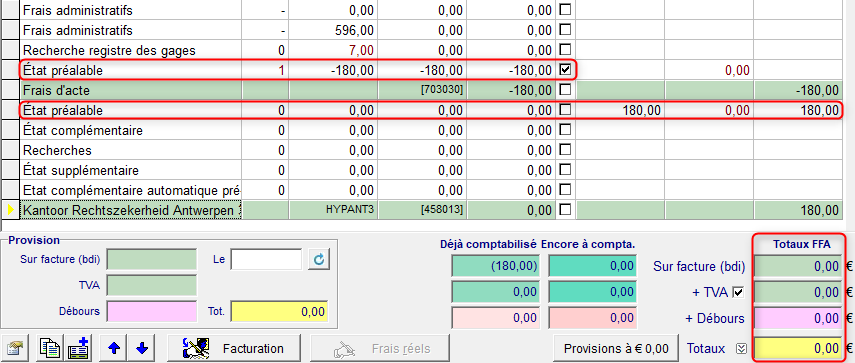This screenshot has width=855, height=363.
Task: Click the Totaux FFA Sur facture (bdi) field
Action: tap(799, 267)
